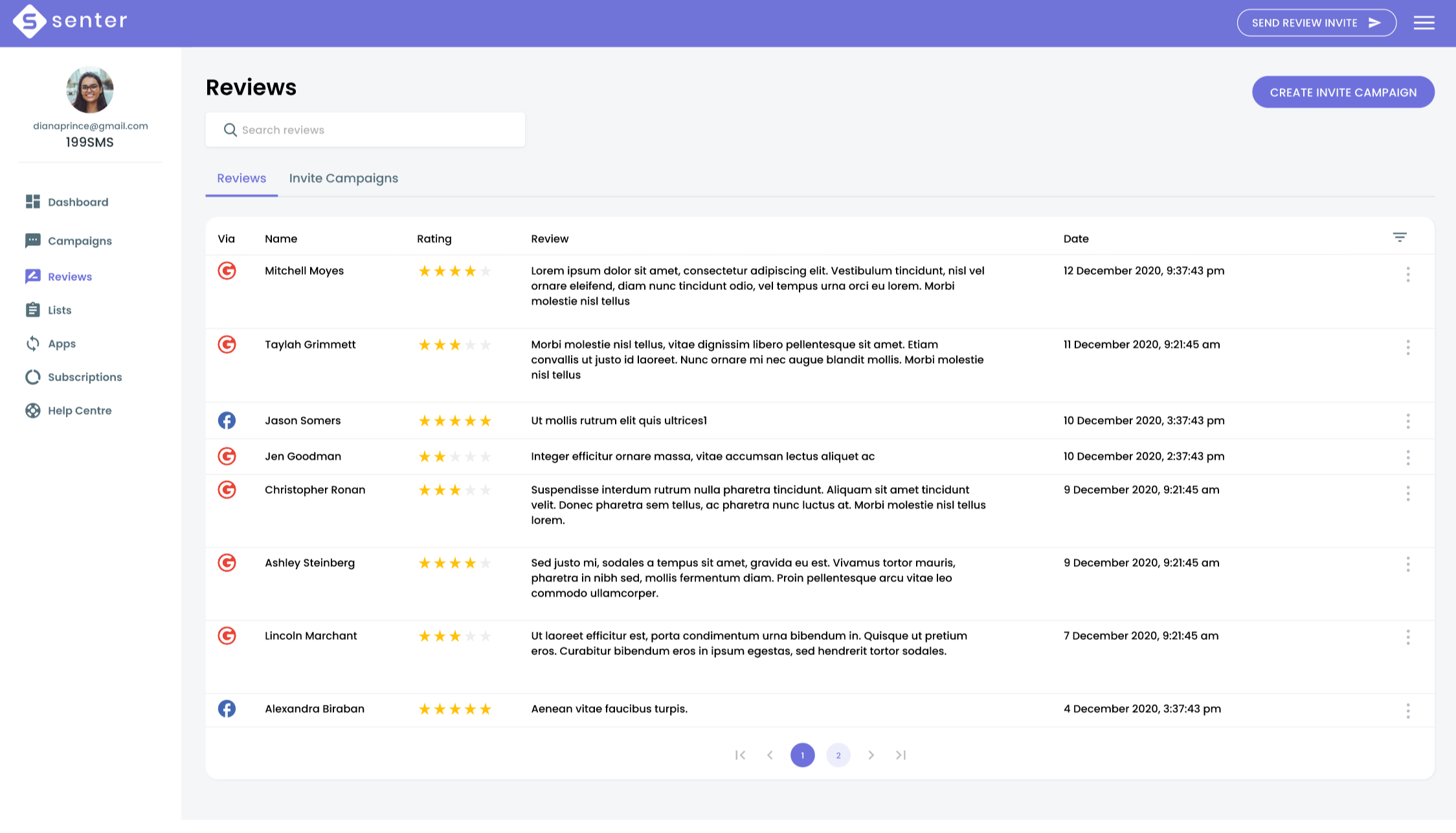The width and height of the screenshot is (1456, 833).
Task: Click Send Review Invite button
Action: click(x=1316, y=23)
